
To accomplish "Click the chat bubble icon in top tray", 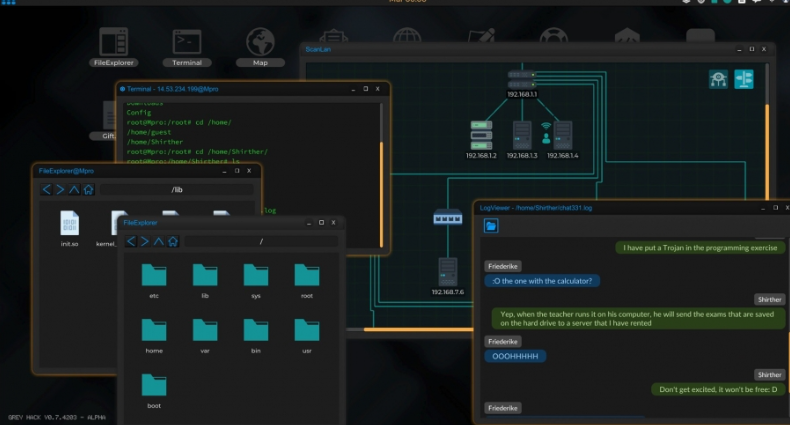I will (756, 2).
